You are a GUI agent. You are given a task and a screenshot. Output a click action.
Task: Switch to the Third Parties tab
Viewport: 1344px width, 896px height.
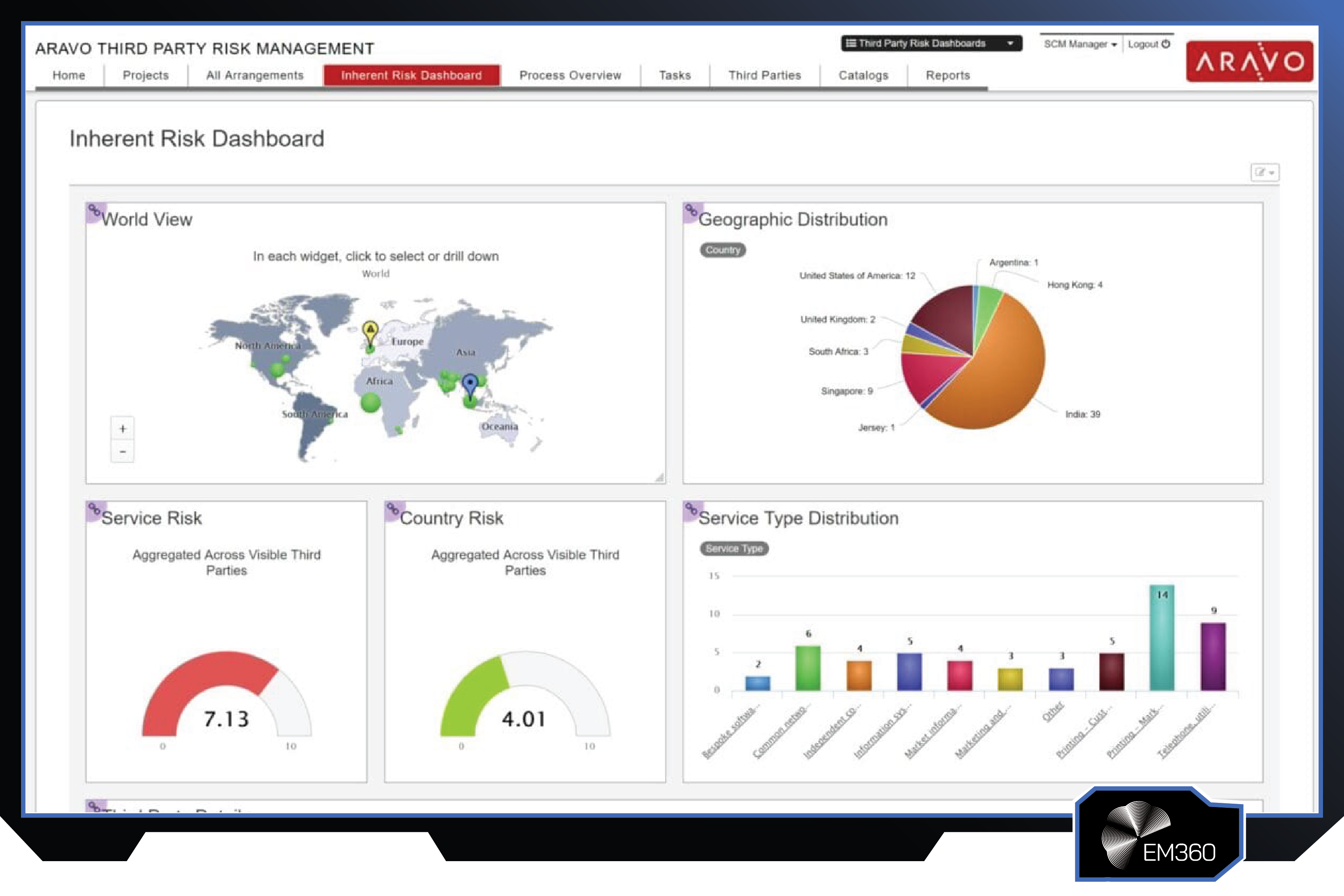764,76
